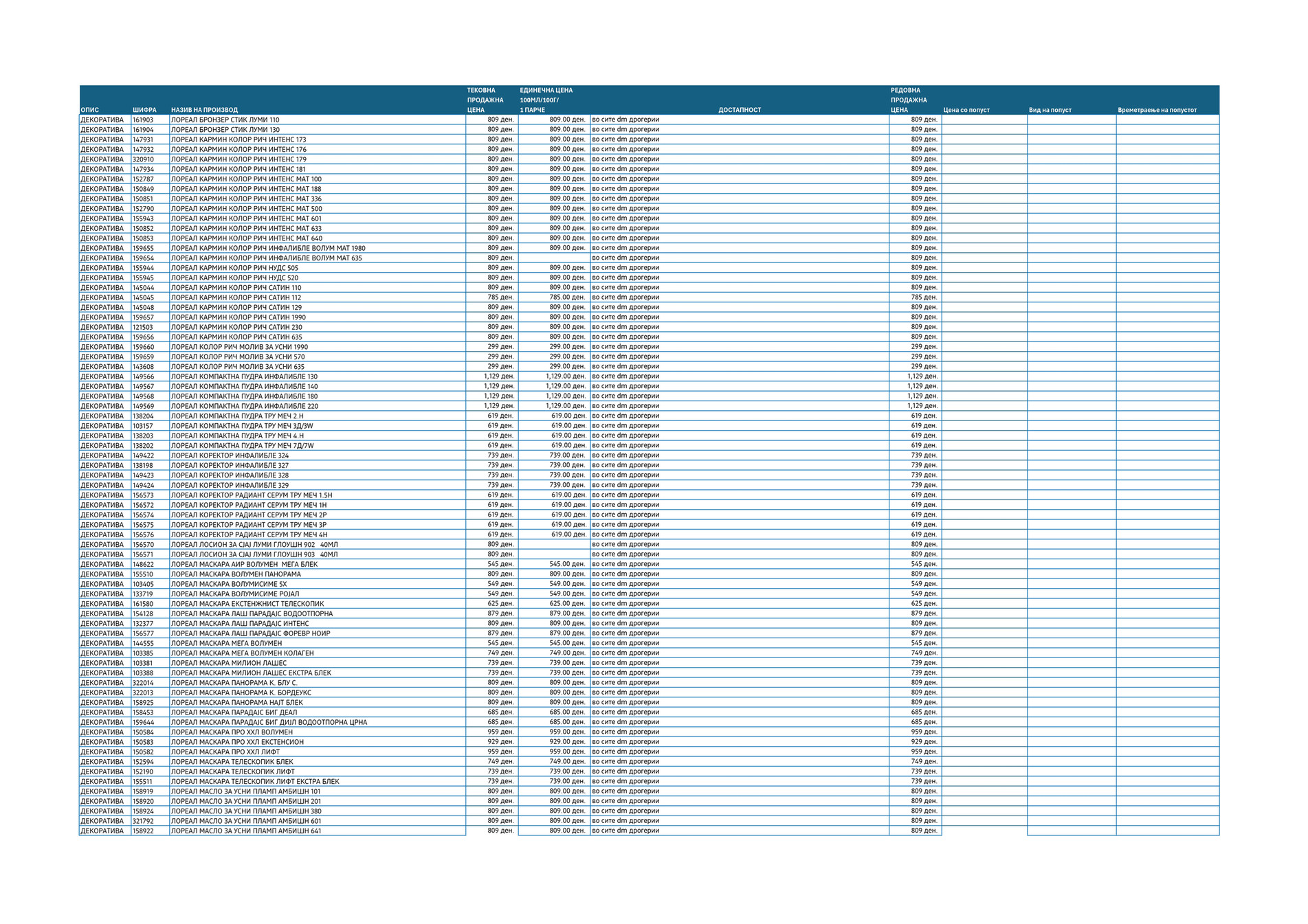
Task: Select product code 149569
Action: (x=143, y=406)
